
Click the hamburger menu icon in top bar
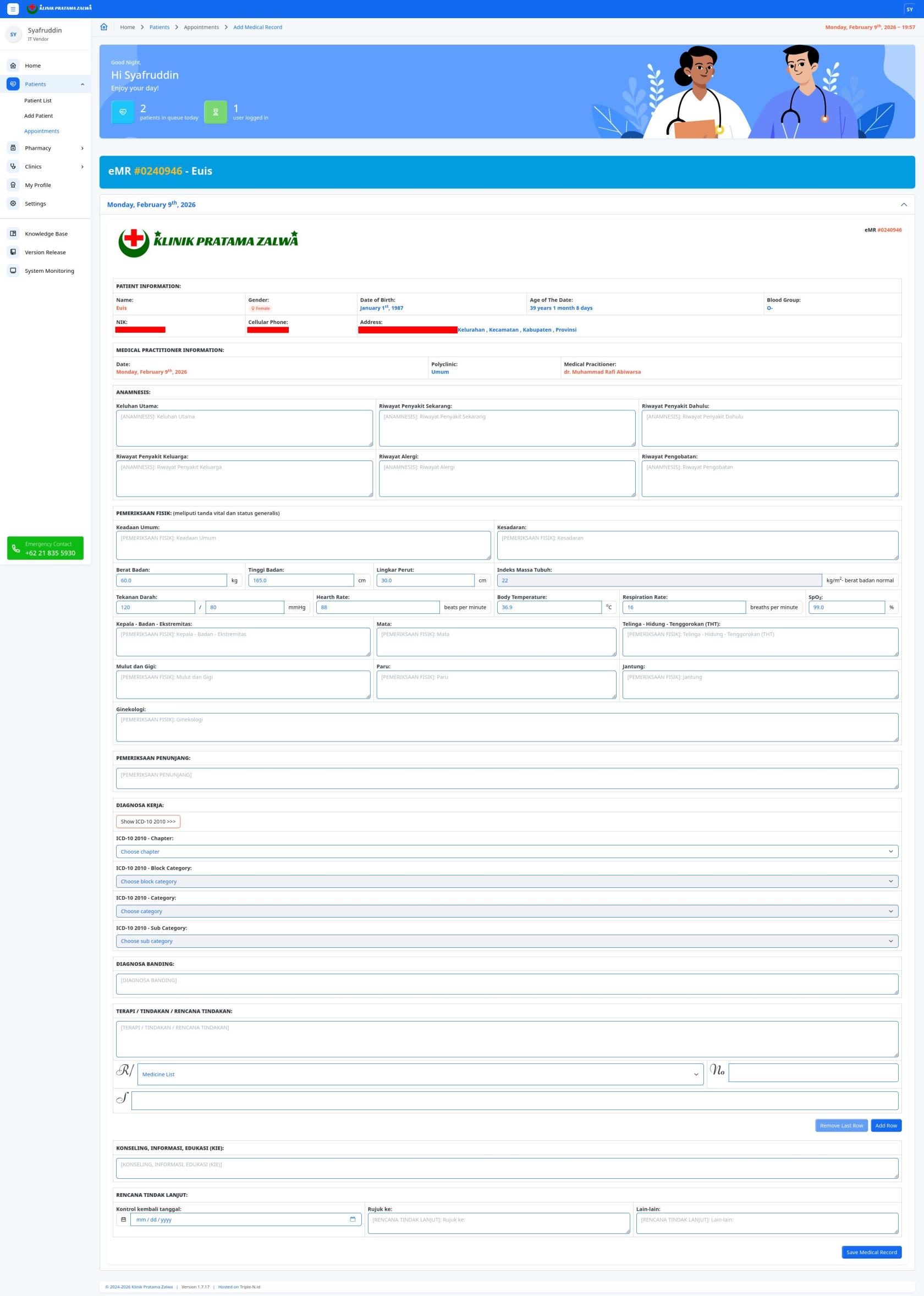(13, 9)
